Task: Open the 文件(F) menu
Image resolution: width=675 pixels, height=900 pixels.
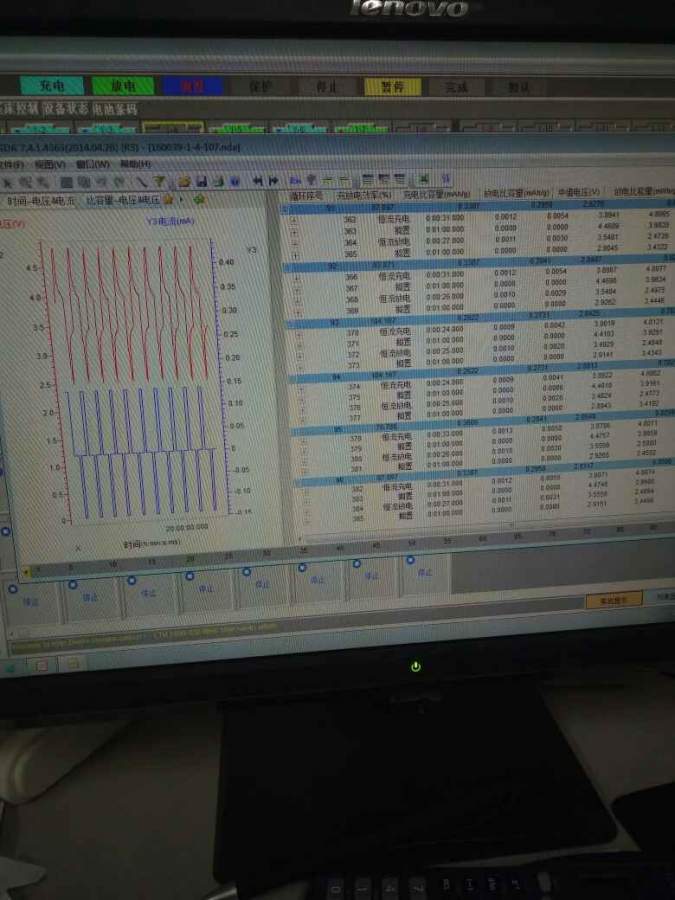Action: tap(11, 165)
